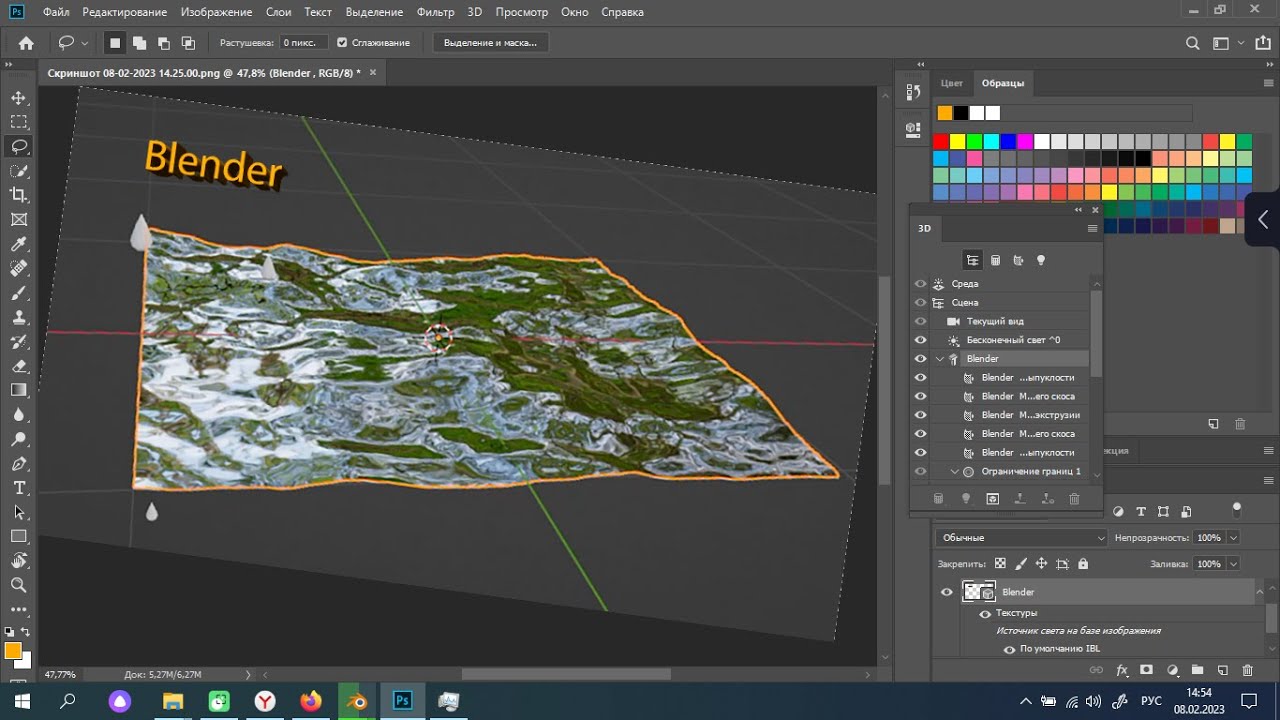1280x720 pixels.
Task: Click the foreground orange color box
Action: pyautogui.click(x=13, y=651)
